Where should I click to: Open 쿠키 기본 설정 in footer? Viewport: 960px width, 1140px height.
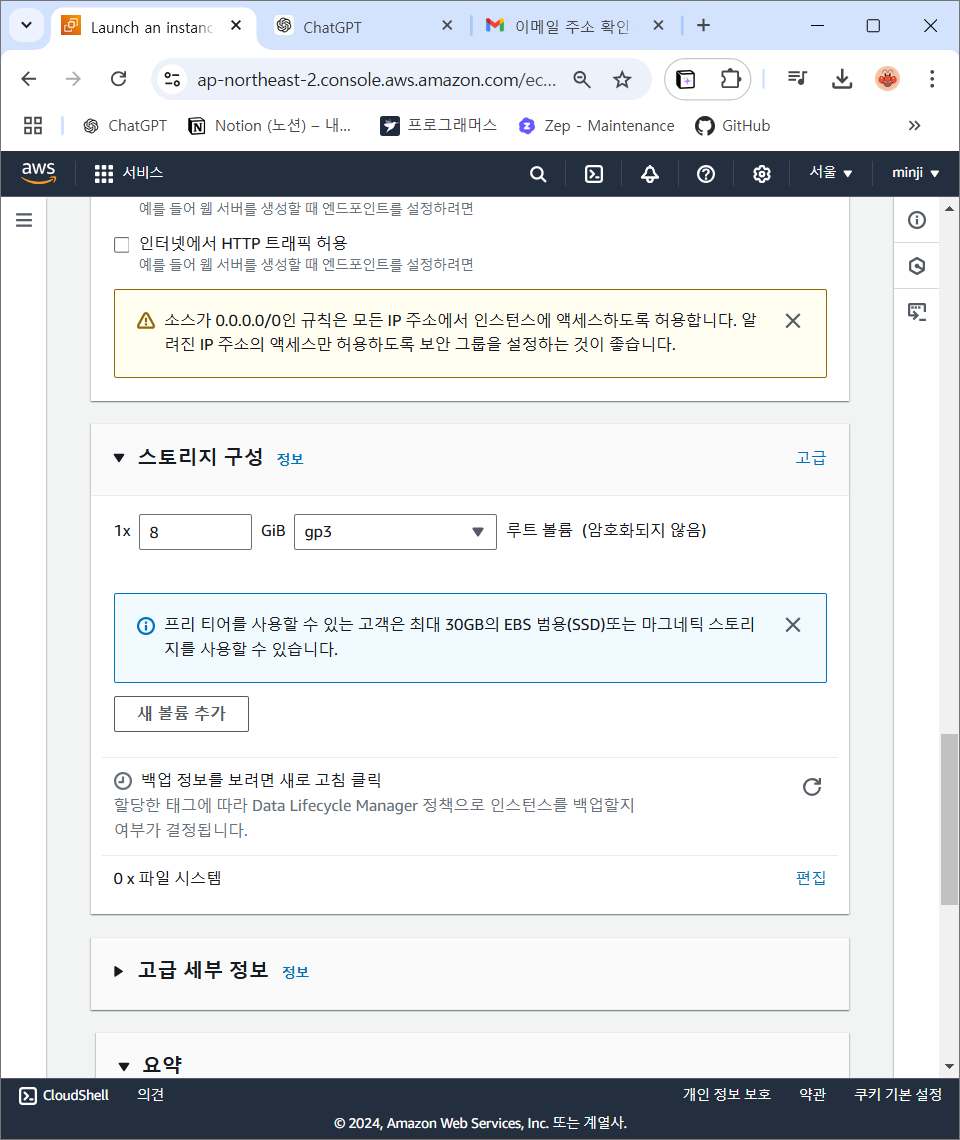pyautogui.click(x=898, y=1095)
